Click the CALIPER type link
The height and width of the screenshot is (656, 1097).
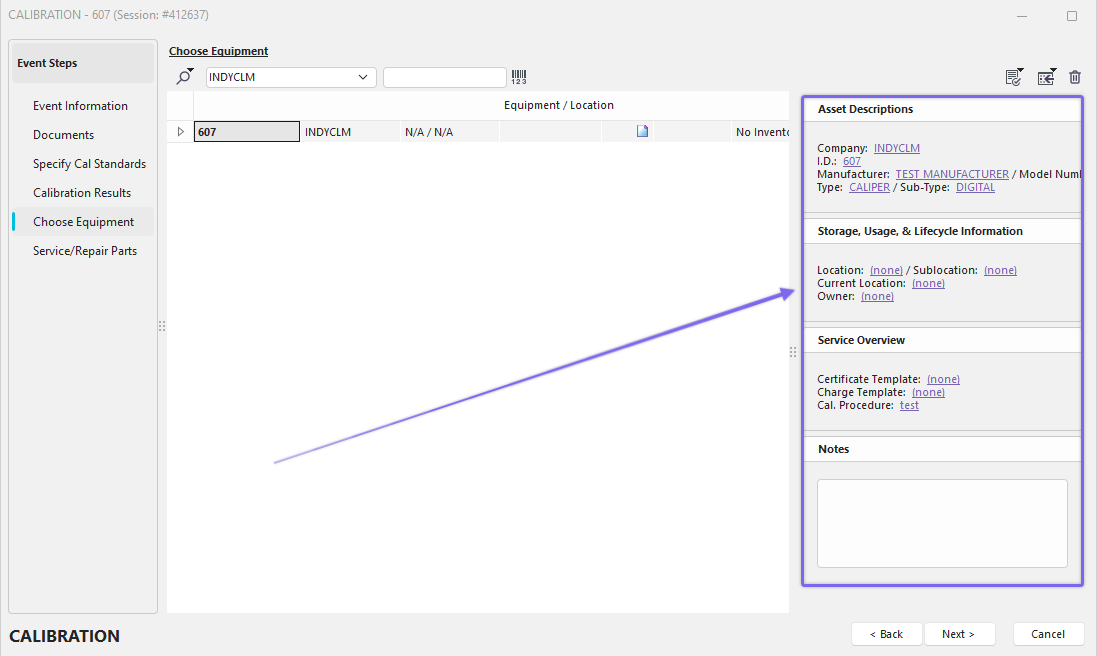(x=869, y=187)
